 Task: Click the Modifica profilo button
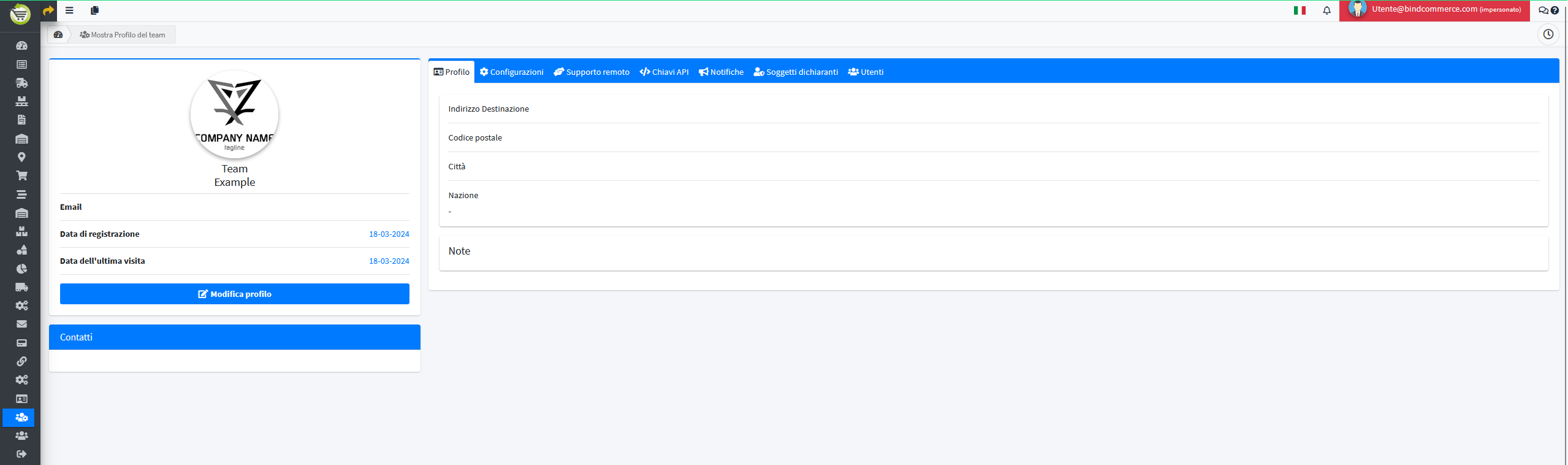coord(234,294)
